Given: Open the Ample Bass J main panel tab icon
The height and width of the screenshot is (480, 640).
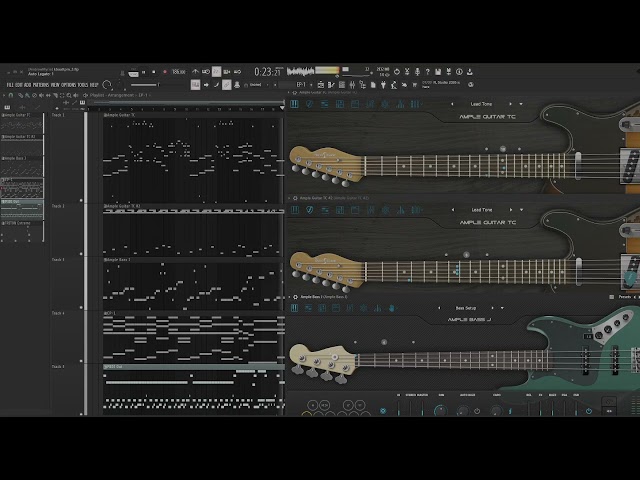Looking at the screenshot, I should pos(294,308).
